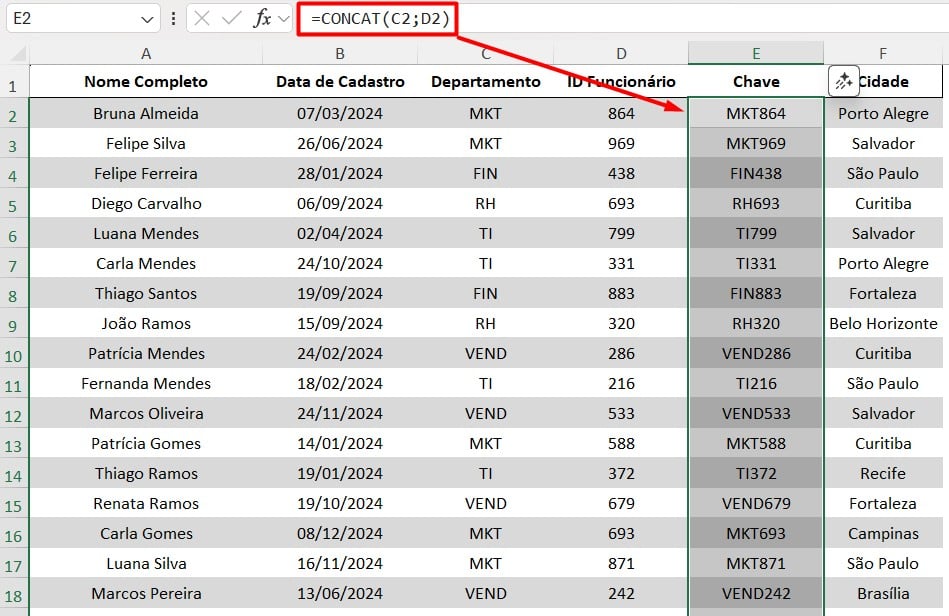Click the Enter checkmark formula button

pyautogui.click(x=232, y=18)
